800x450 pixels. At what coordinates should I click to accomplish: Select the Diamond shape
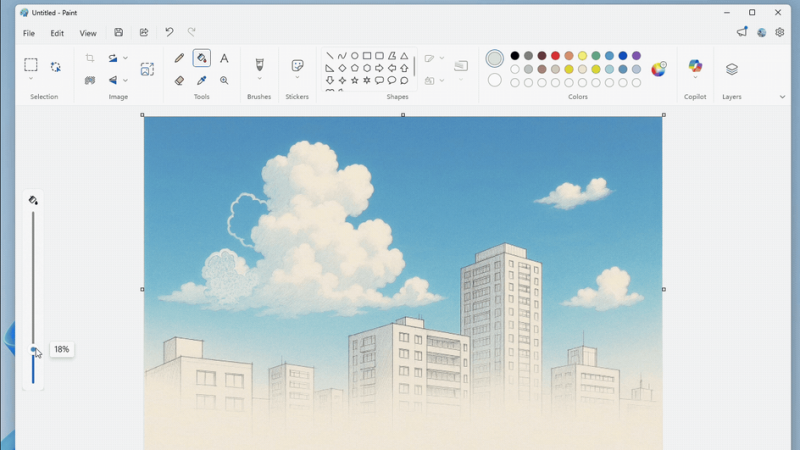(342, 68)
